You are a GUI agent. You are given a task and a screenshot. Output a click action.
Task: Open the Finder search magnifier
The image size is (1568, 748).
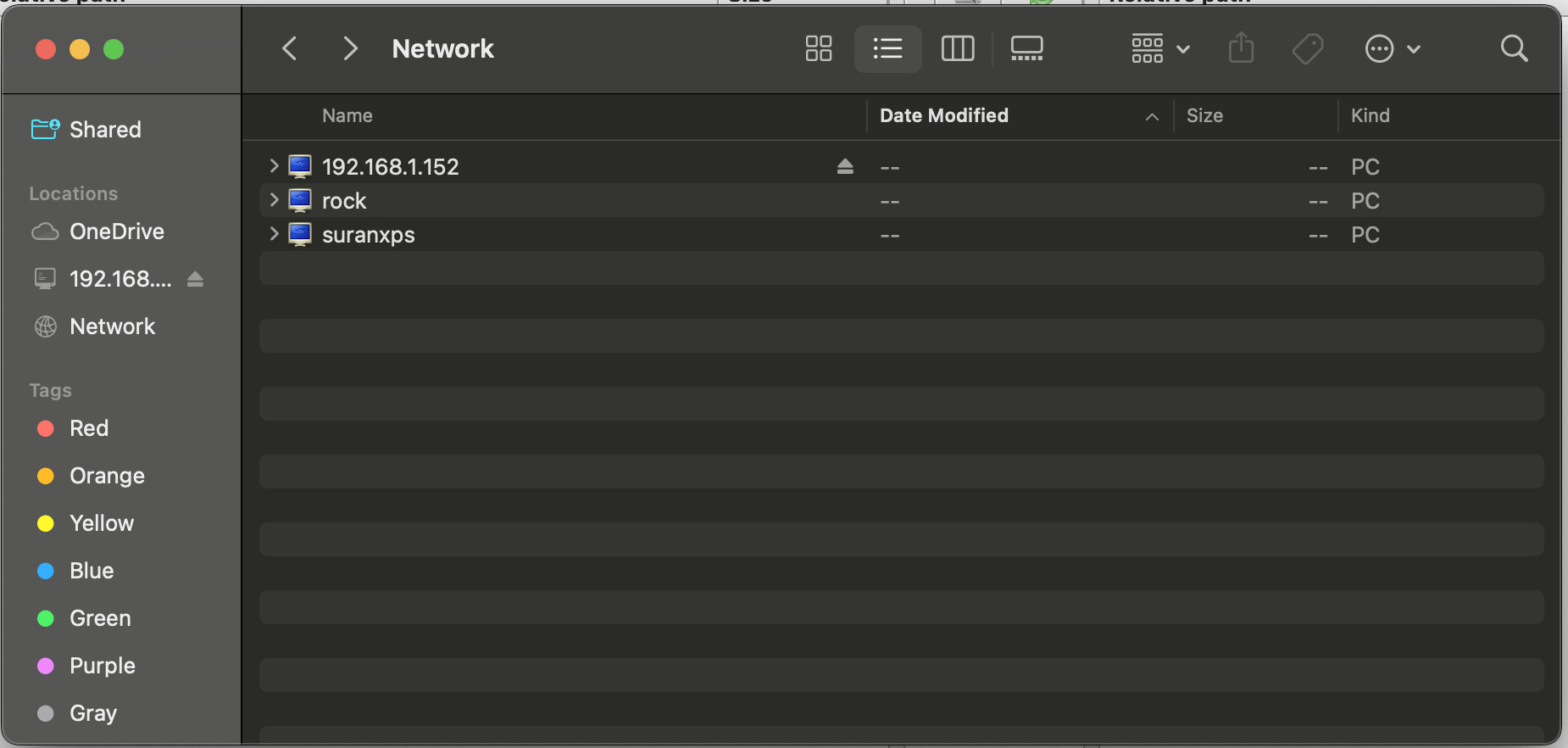pos(1514,48)
